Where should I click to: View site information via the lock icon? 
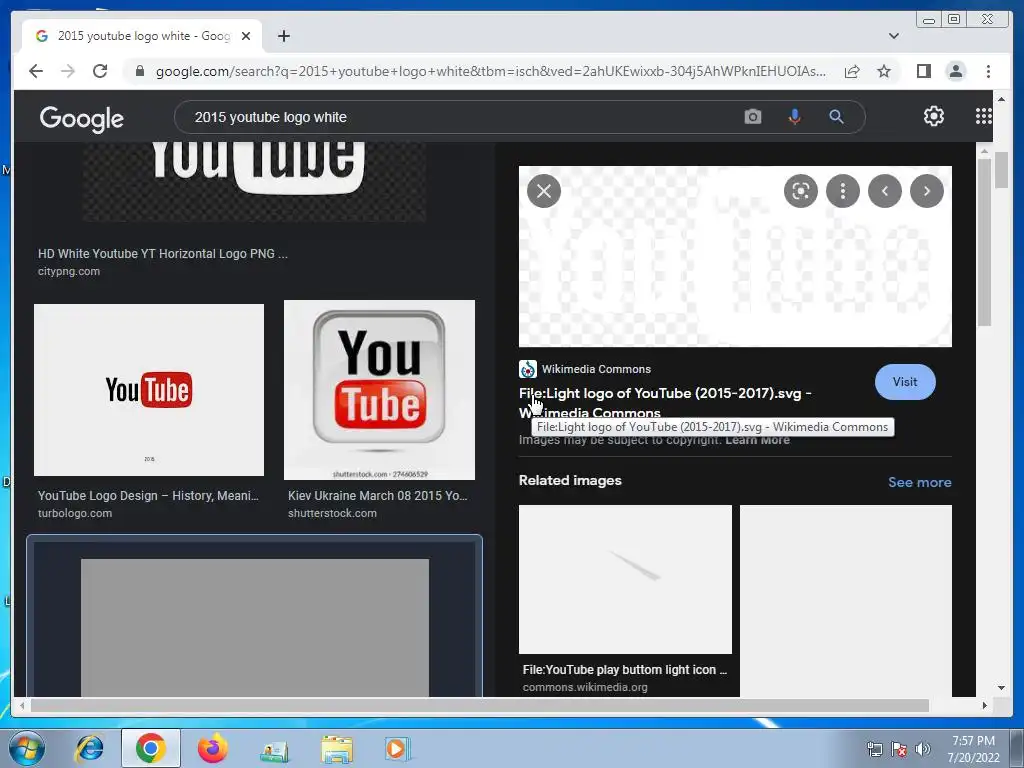(139, 71)
